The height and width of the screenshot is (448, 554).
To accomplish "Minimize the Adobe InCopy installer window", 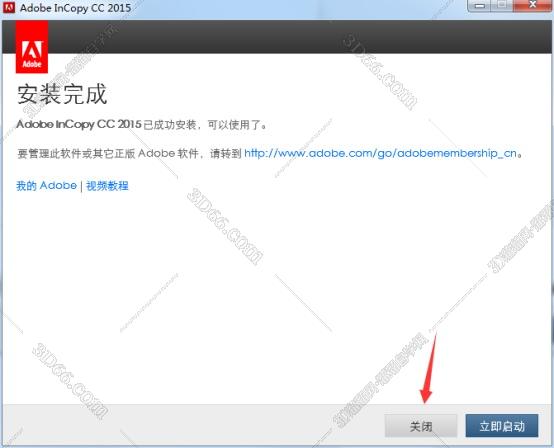I will coord(479,6).
